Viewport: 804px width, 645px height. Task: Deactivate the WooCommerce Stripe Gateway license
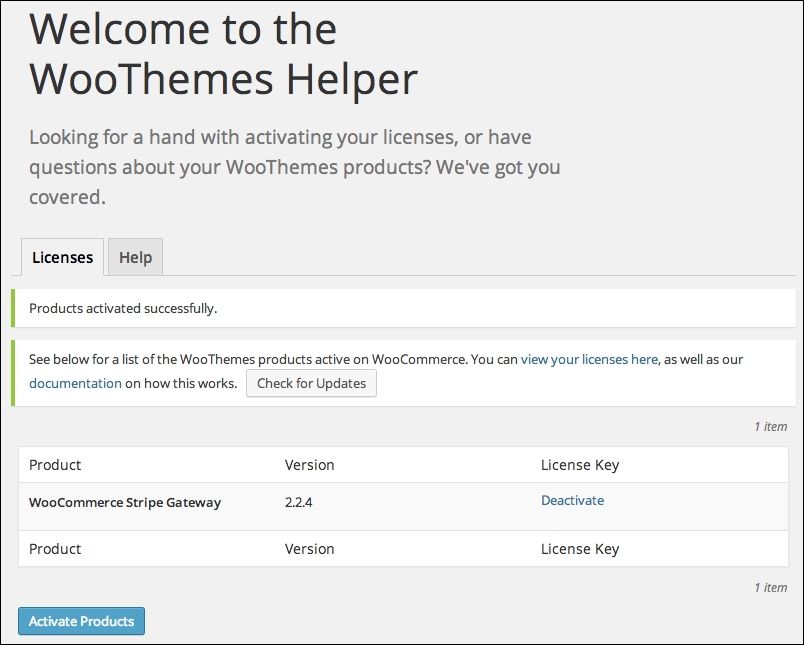click(x=572, y=500)
